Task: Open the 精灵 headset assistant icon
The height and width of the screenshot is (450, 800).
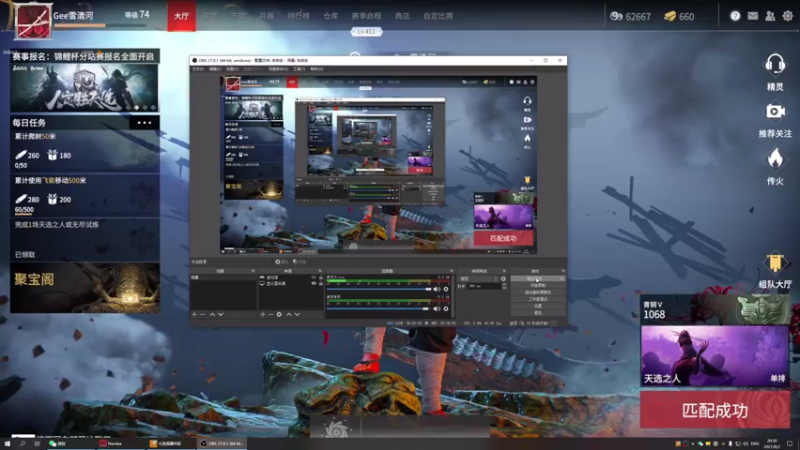Action: point(774,65)
